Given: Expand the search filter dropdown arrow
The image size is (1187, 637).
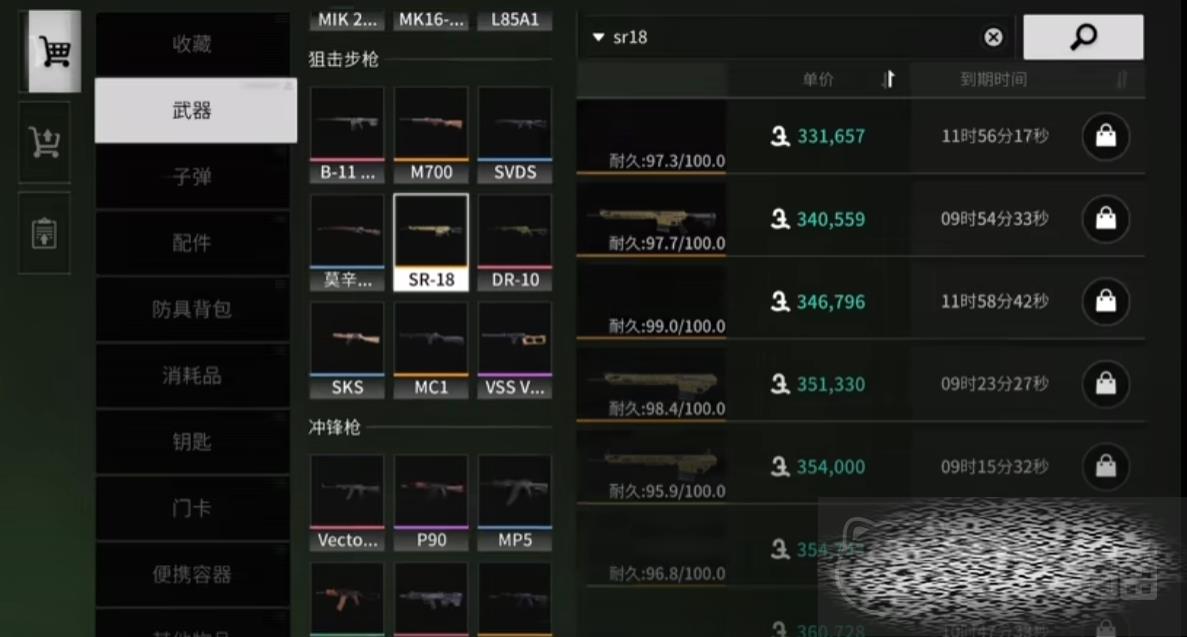Looking at the screenshot, I should tap(598, 37).
